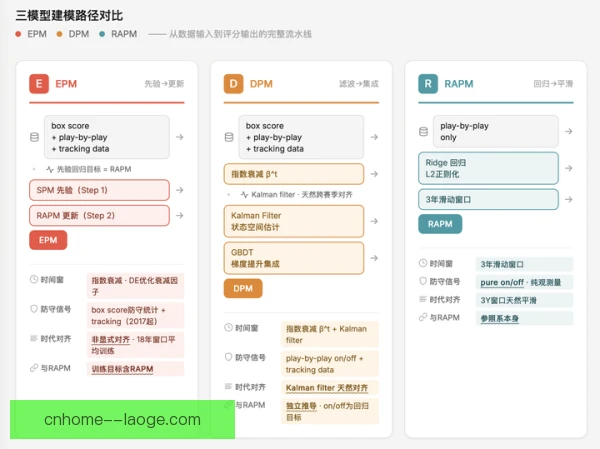Open the underlined 独立推导 link
Viewport: 600px width, 449px height.
click(x=301, y=406)
